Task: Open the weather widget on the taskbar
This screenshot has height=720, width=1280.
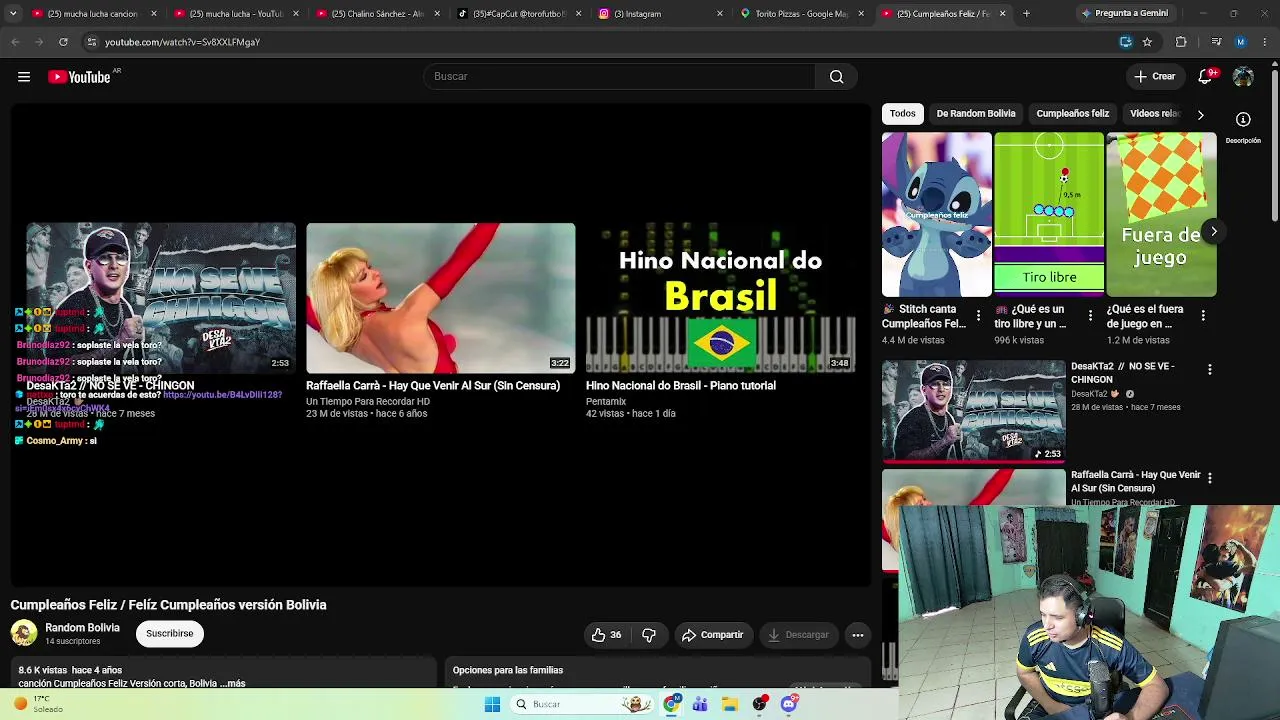Action: 40,704
